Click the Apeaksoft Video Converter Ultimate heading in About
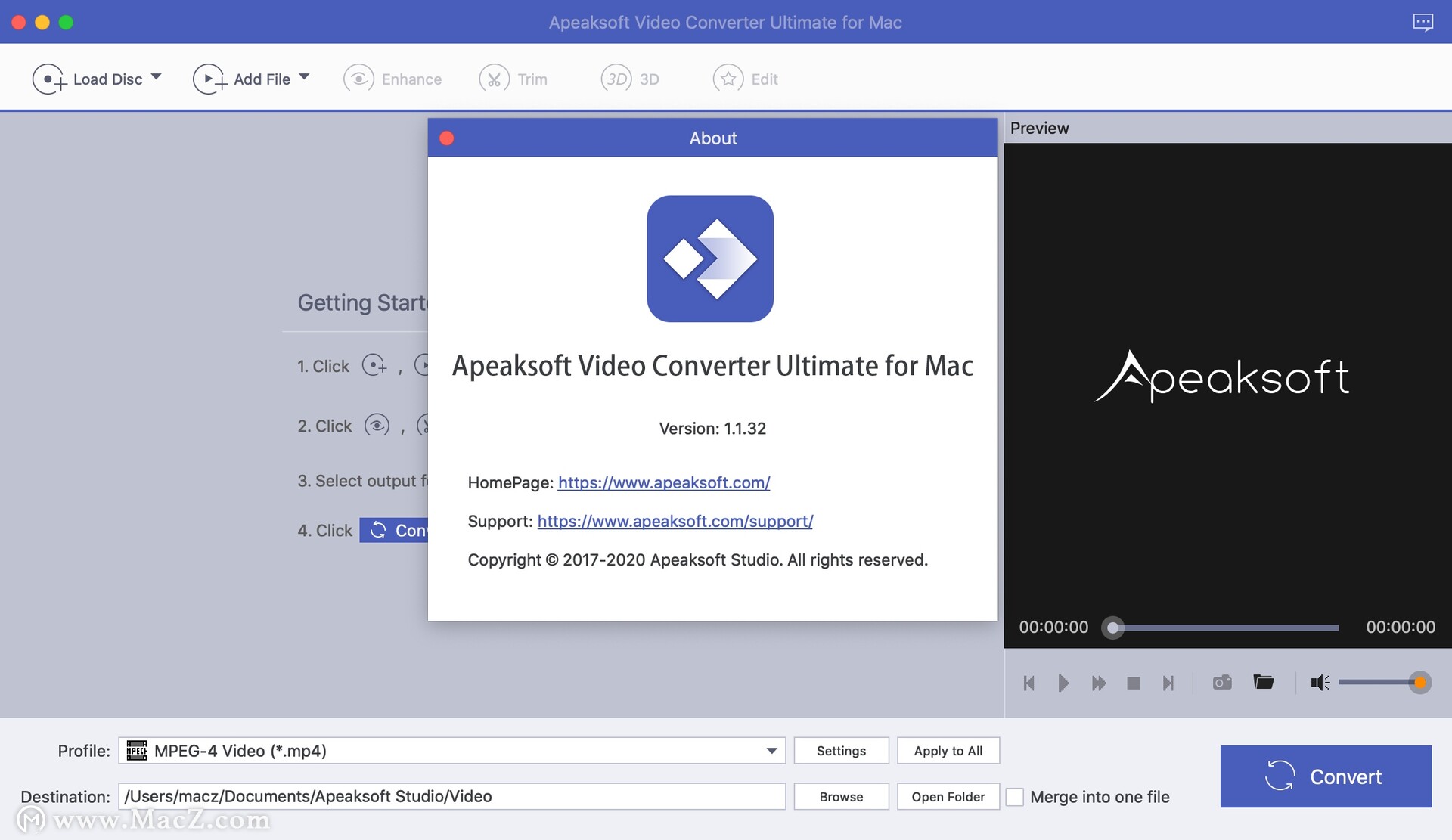This screenshot has height=840, width=1452. pos(712,366)
